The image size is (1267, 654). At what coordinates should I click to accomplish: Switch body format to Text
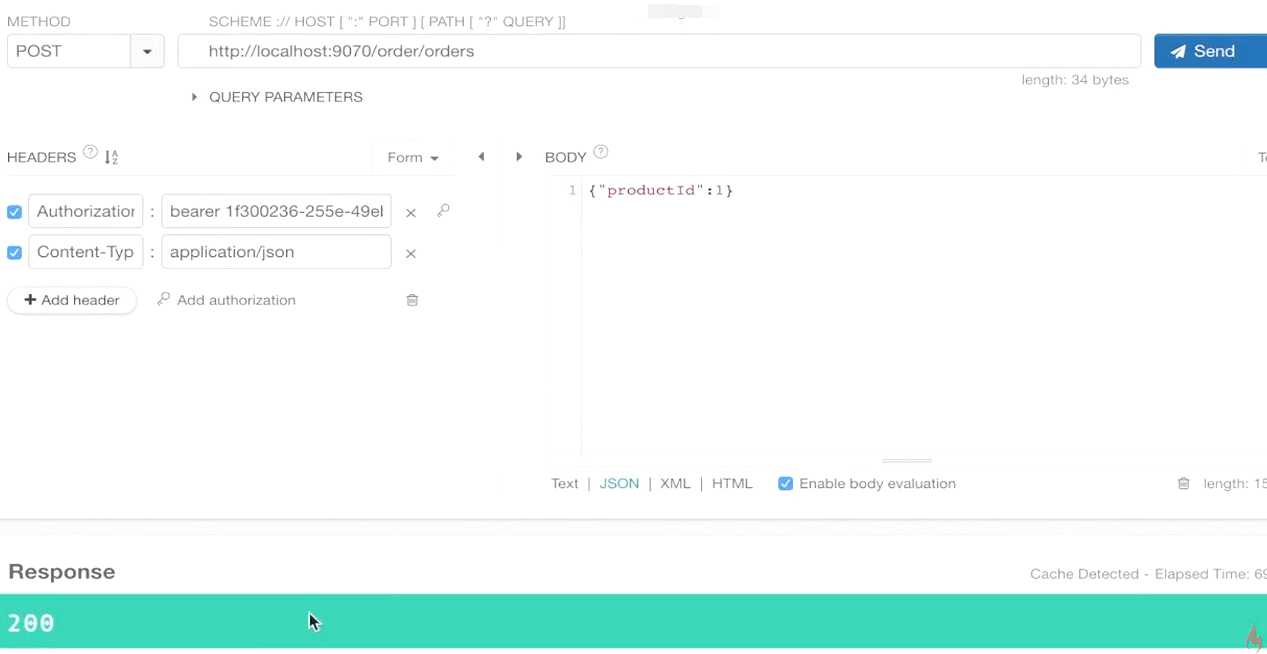(x=565, y=483)
